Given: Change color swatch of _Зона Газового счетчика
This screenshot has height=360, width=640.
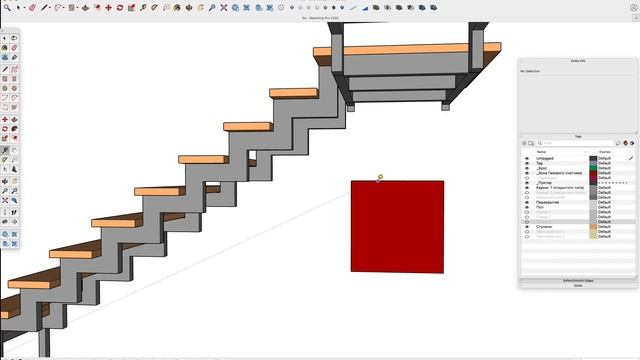Looking at the screenshot, I should 593,173.
